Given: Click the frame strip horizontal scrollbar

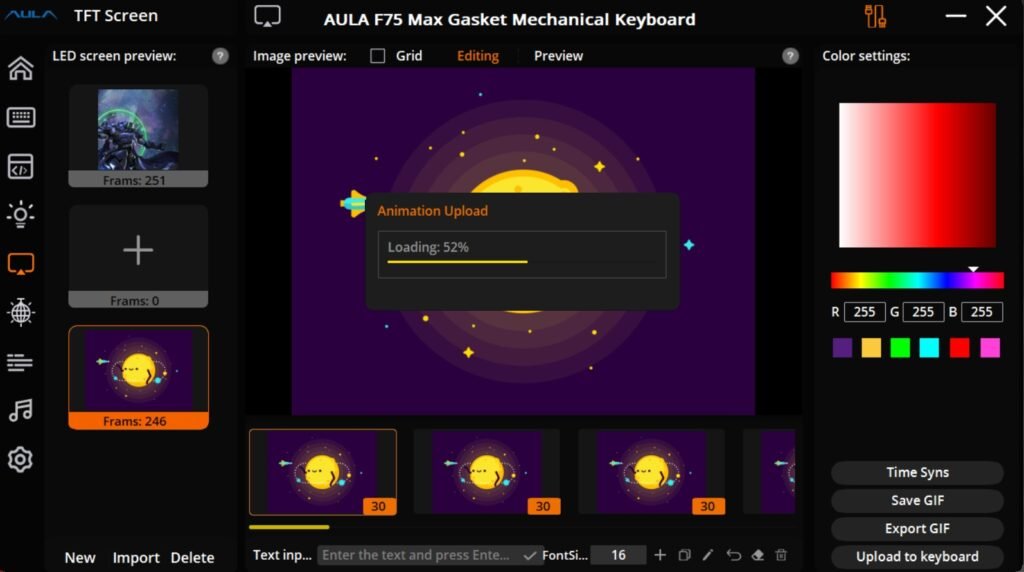Looking at the screenshot, I should [x=289, y=527].
